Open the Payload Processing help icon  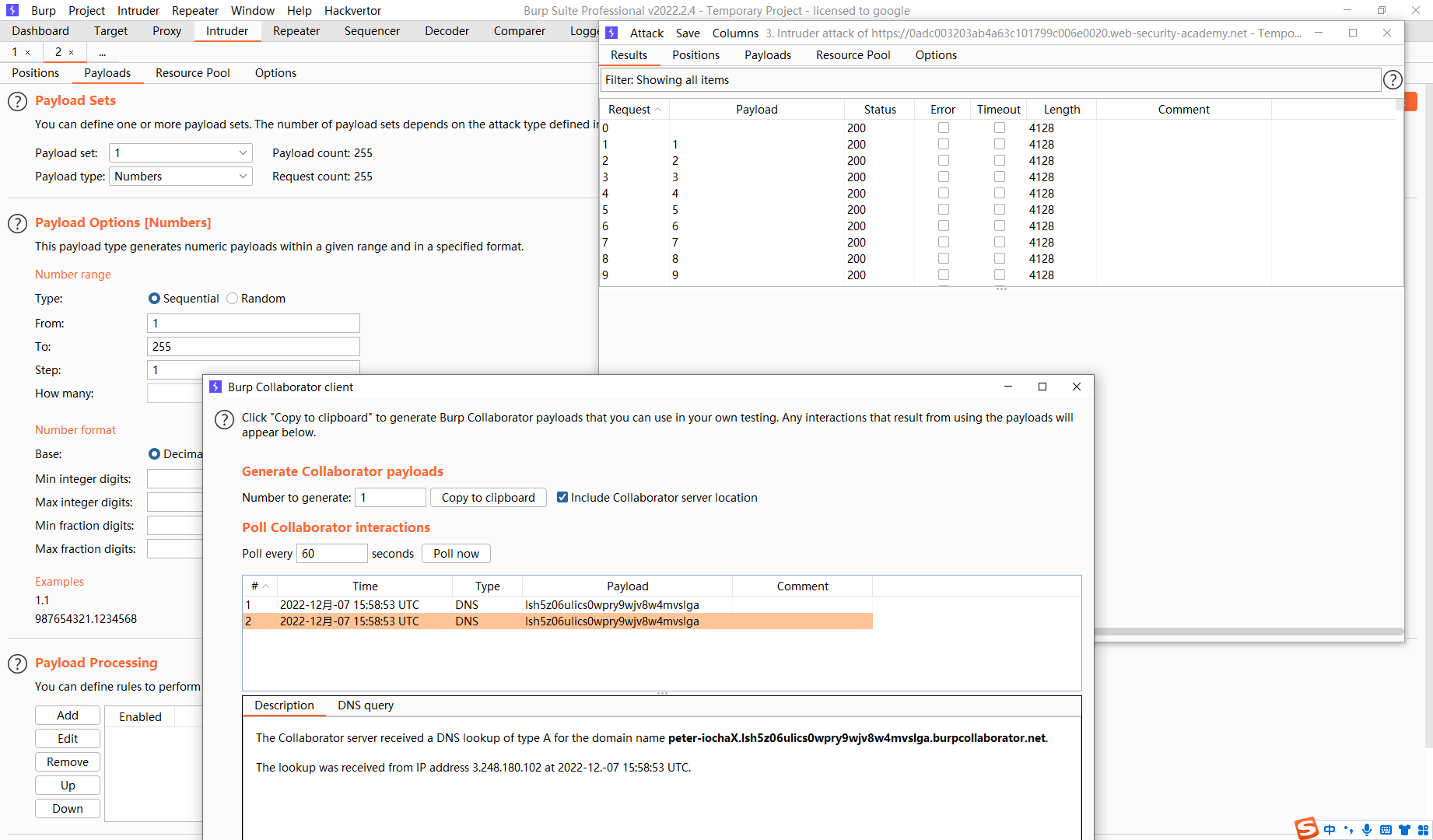(17, 663)
